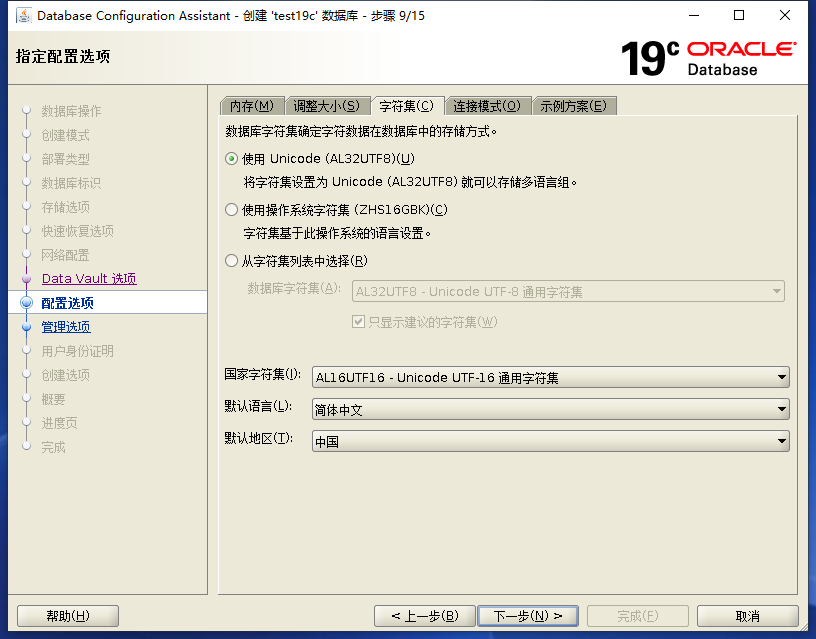816x639 pixels.
Task: Click the 默认地区(T) label
Action: click(x=259, y=439)
